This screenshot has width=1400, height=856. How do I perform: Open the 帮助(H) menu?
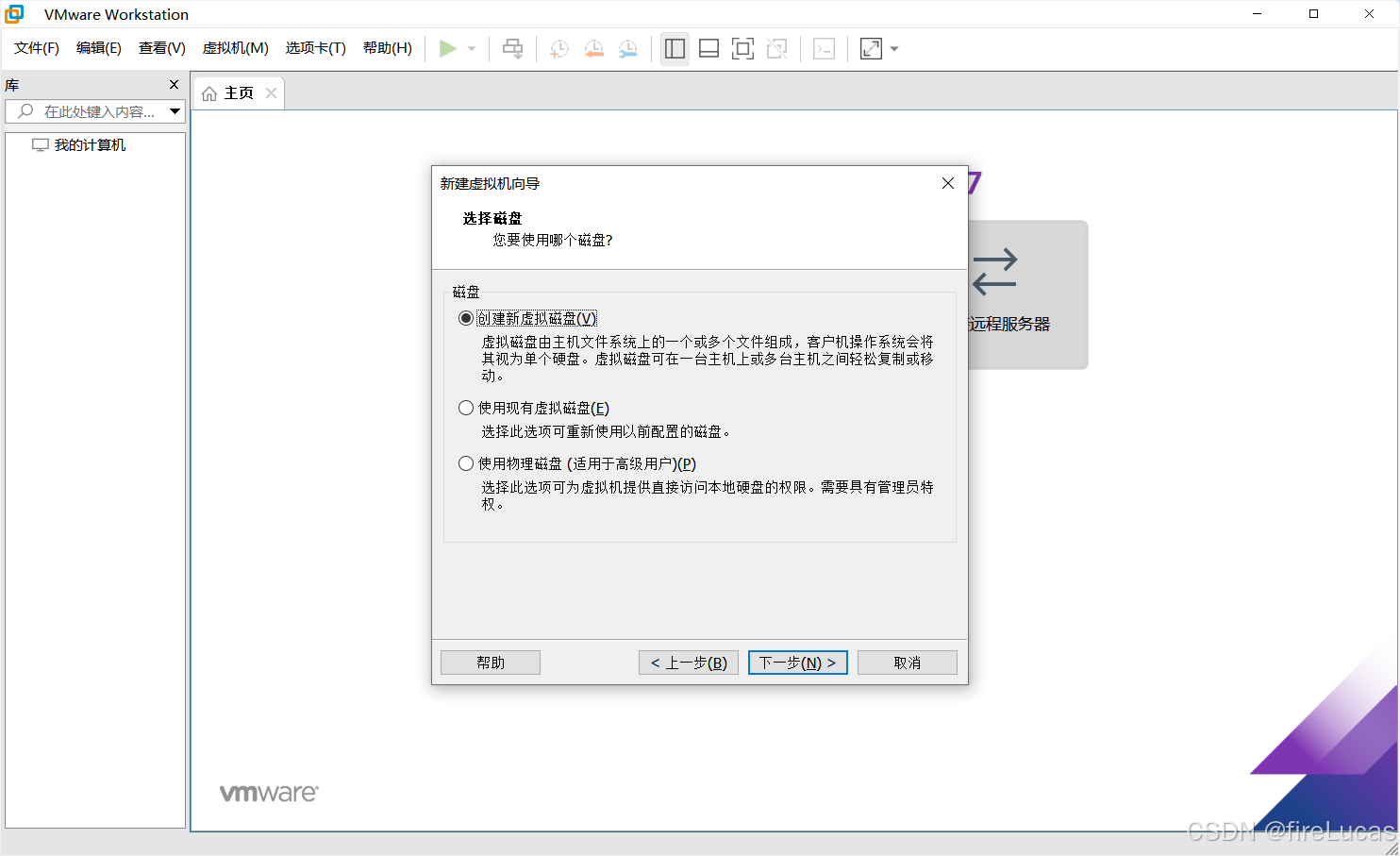(x=388, y=48)
